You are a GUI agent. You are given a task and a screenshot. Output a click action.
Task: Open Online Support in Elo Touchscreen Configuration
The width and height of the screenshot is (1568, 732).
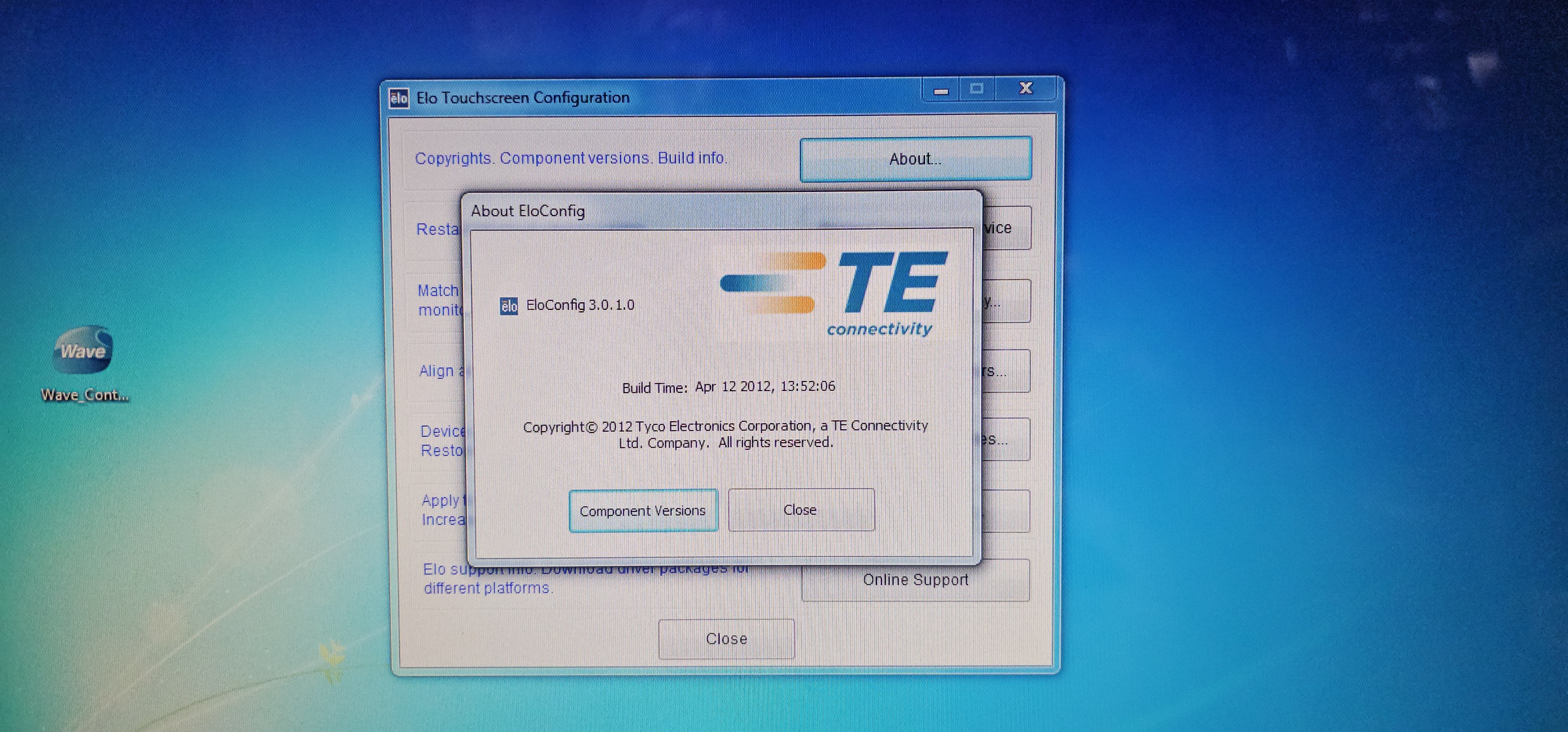click(915, 580)
